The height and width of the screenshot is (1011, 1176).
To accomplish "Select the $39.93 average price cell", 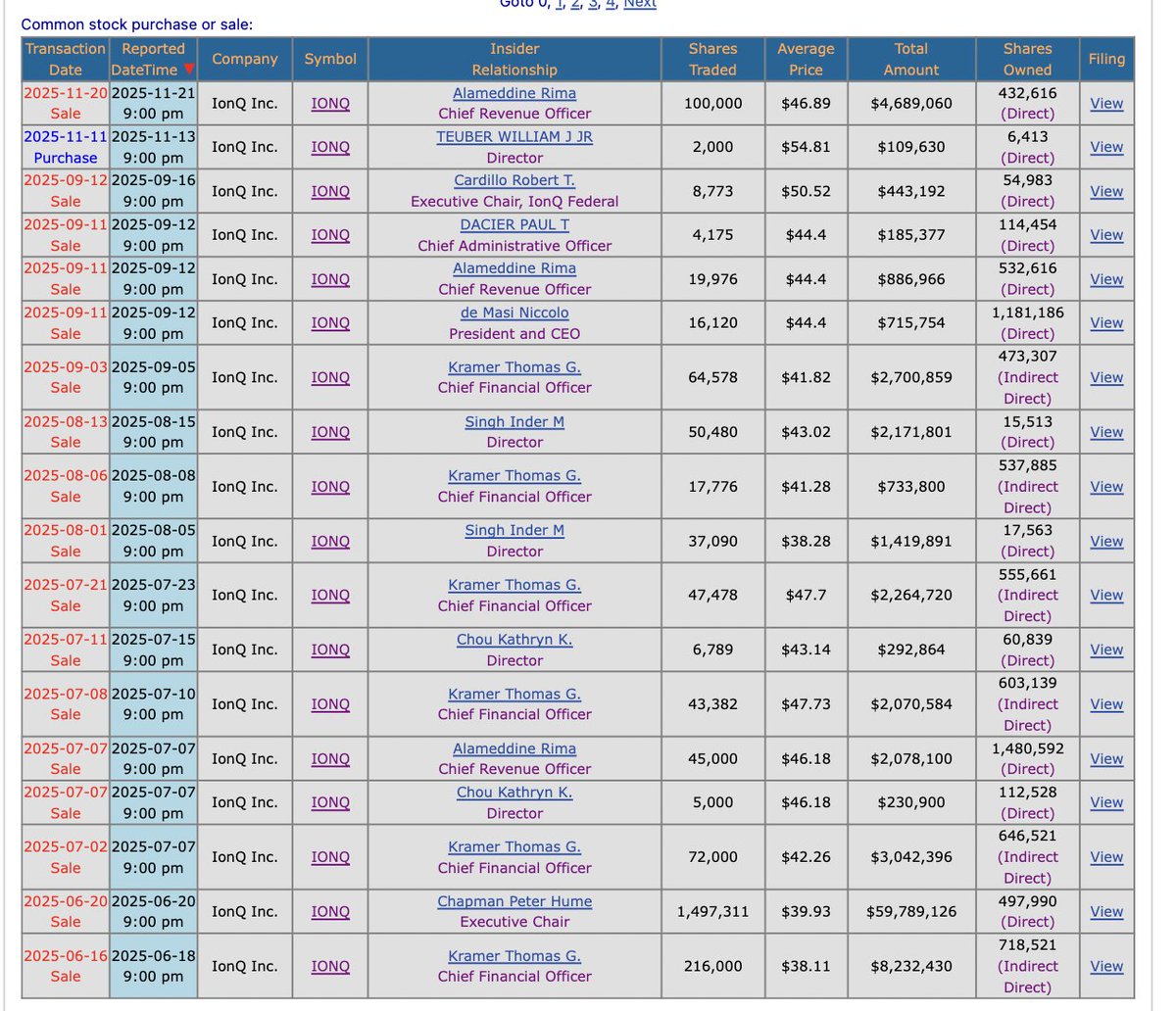I will (806, 911).
